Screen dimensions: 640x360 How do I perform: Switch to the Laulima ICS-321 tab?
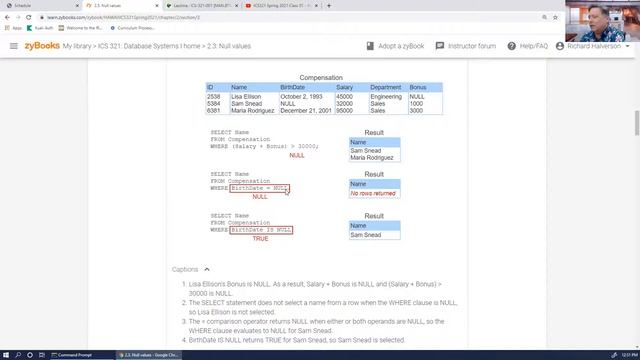coord(202,6)
